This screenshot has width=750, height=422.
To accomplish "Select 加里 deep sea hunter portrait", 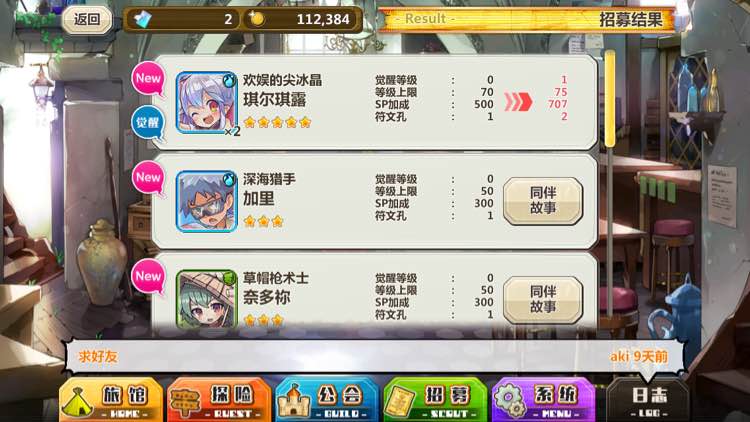I will pos(207,201).
